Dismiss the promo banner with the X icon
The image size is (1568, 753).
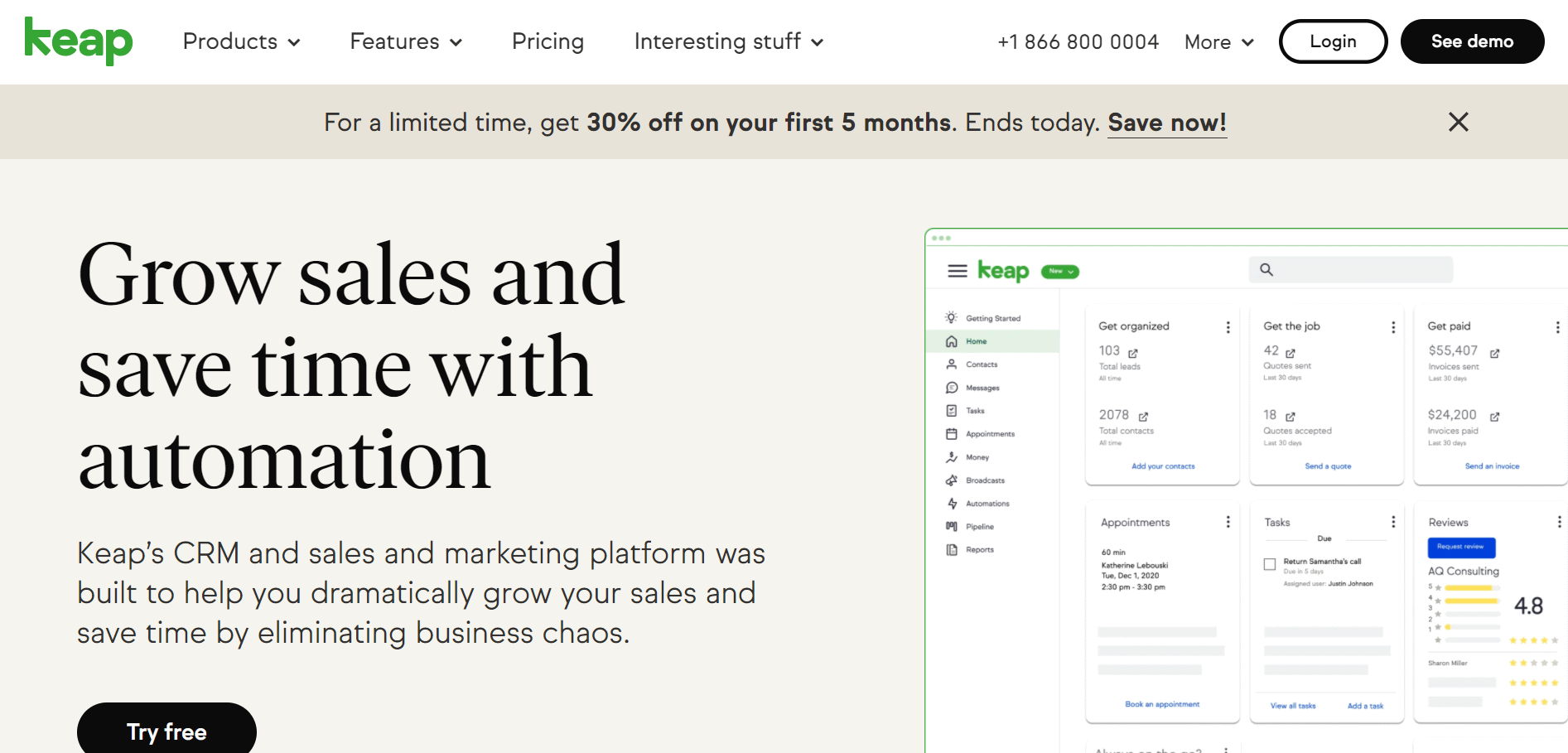point(1458,122)
